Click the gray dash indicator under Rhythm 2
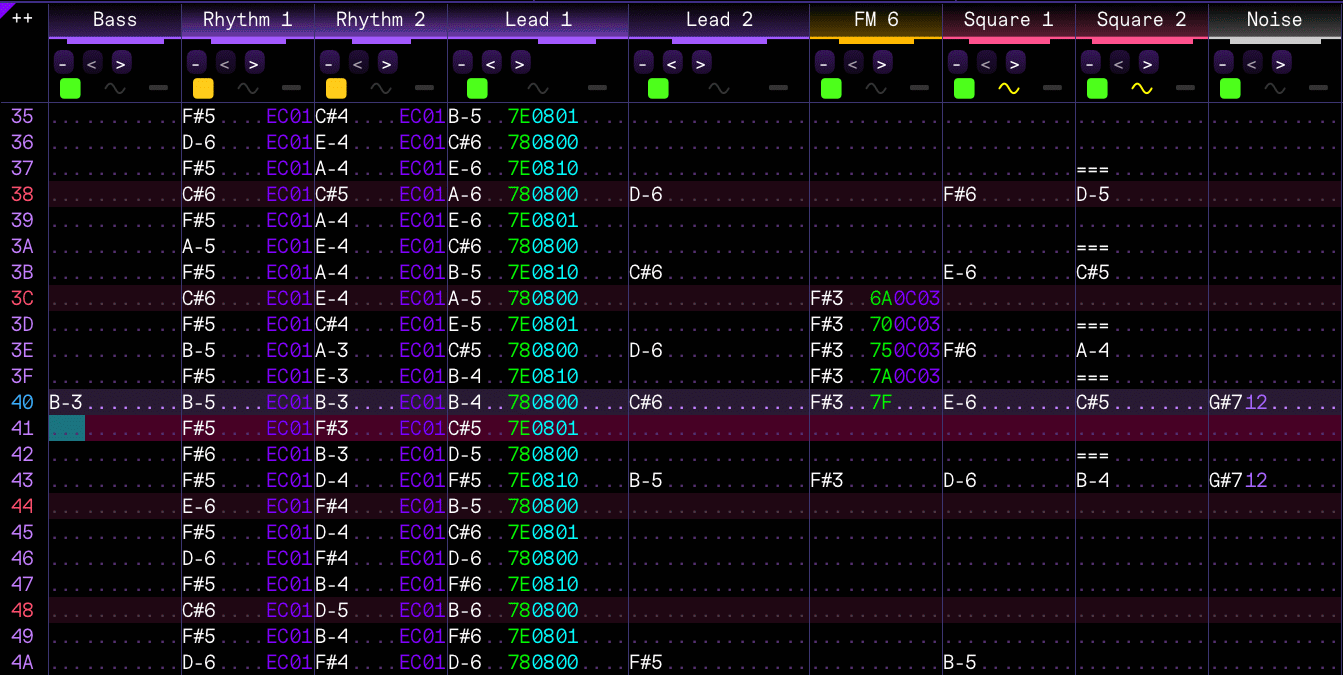 click(424, 89)
